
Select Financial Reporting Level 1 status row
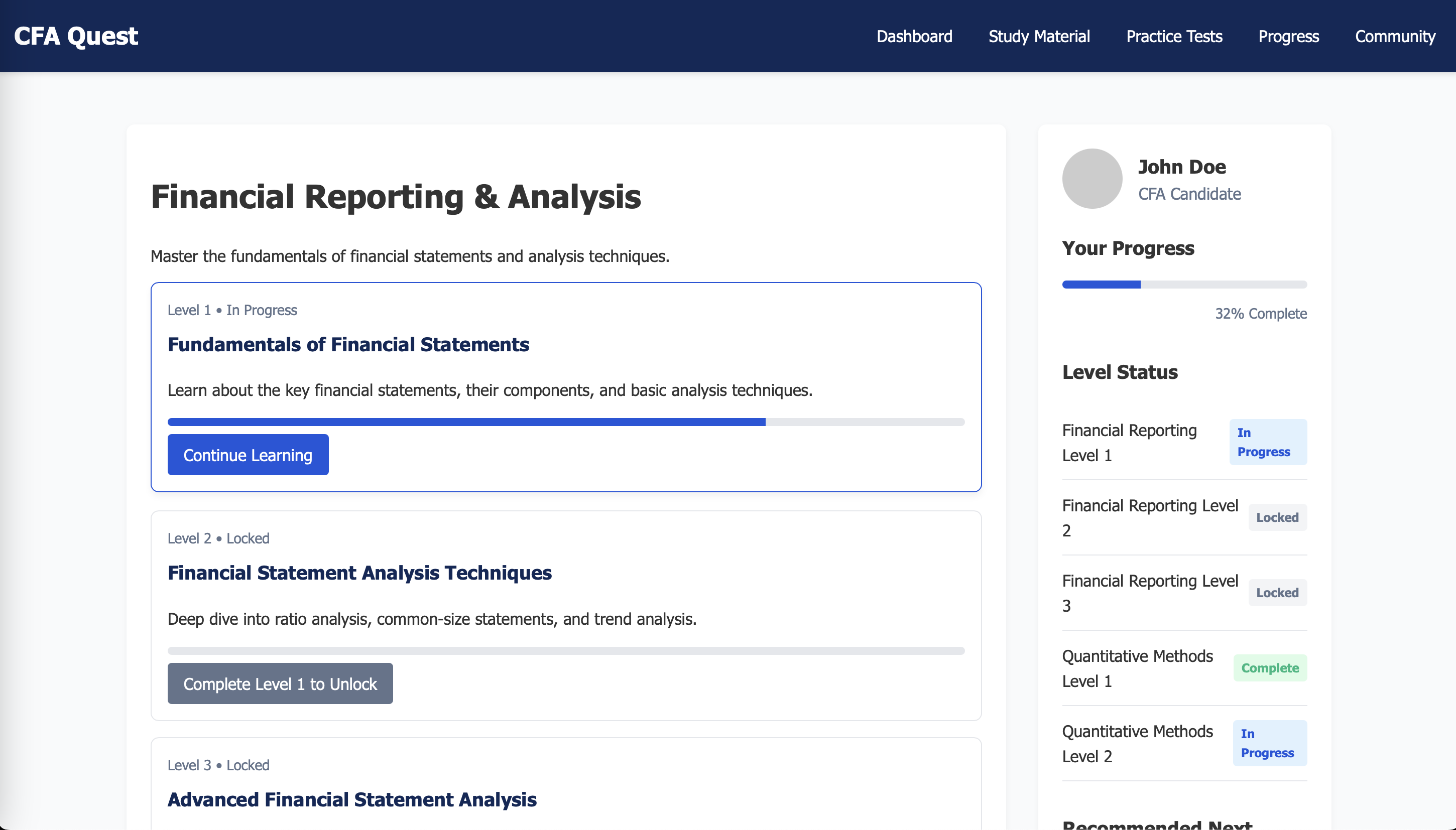pyautogui.click(x=1184, y=443)
